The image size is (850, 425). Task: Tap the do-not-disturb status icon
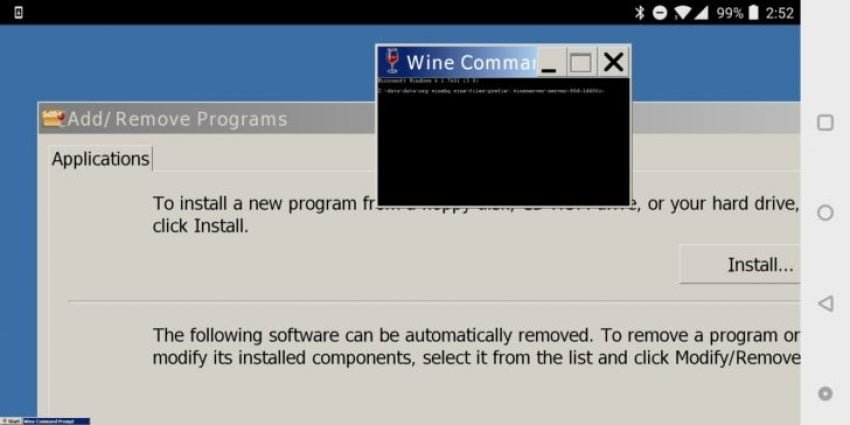pyautogui.click(x=660, y=12)
